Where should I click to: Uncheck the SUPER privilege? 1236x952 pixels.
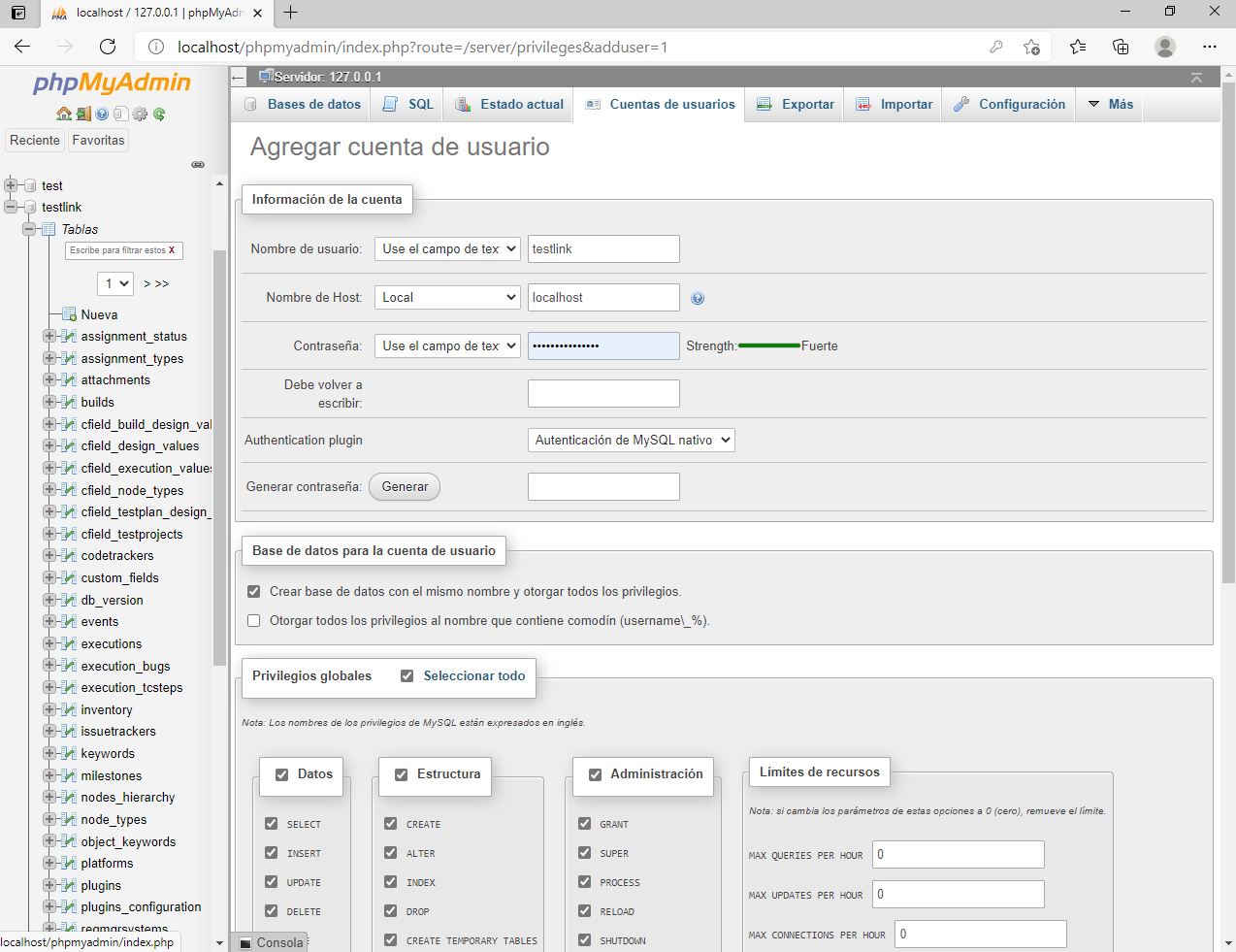[x=585, y=853]
